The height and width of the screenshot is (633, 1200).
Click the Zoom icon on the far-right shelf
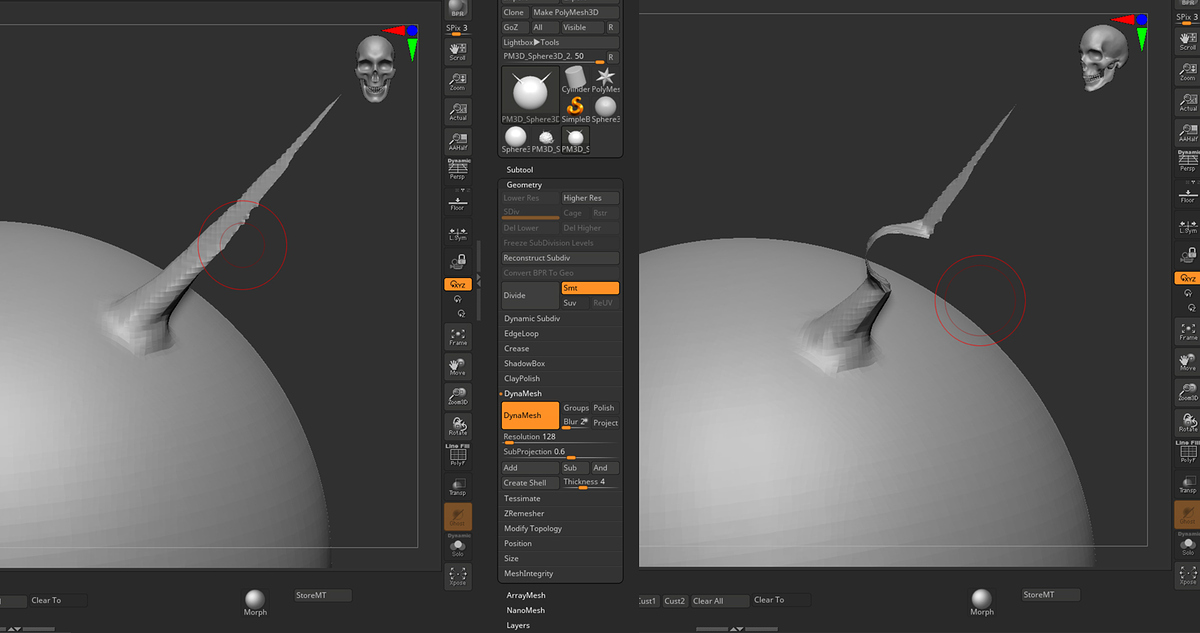pos(1187,70)
